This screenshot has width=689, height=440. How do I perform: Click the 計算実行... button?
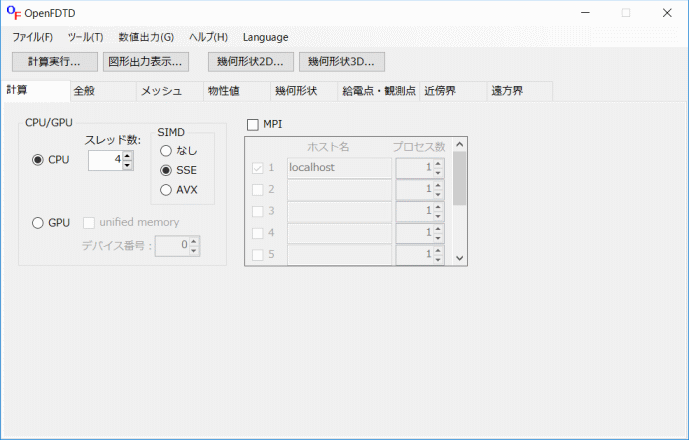54,62
